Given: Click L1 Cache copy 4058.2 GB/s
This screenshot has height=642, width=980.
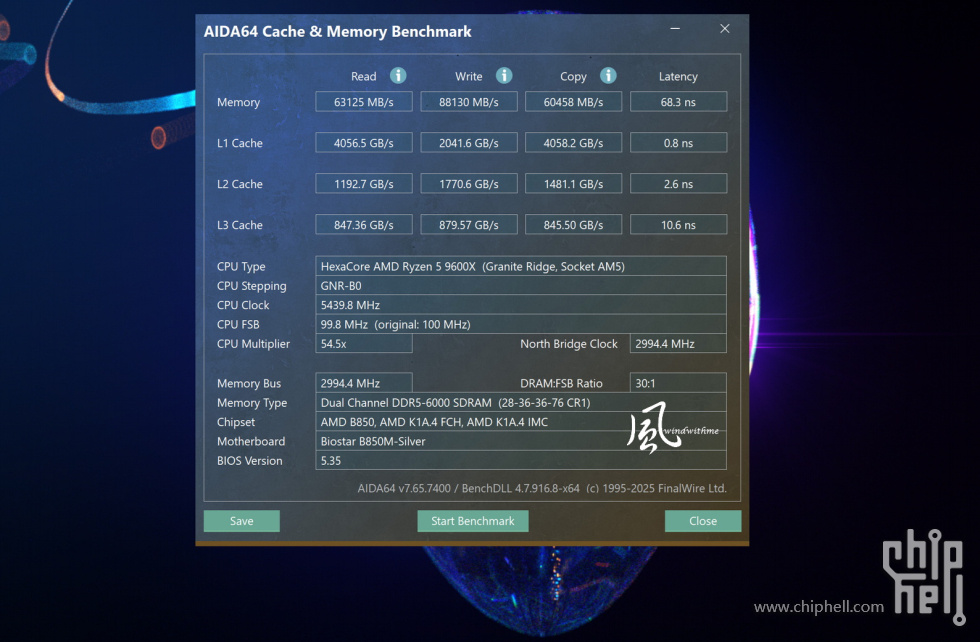Looking at the screenshot, I should tap(574, 143).
